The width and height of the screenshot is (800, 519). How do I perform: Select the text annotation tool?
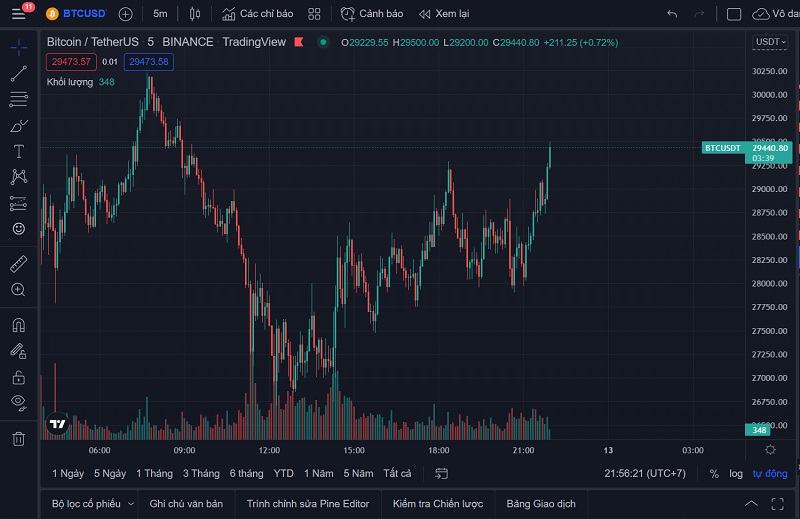tap(19, 152)
